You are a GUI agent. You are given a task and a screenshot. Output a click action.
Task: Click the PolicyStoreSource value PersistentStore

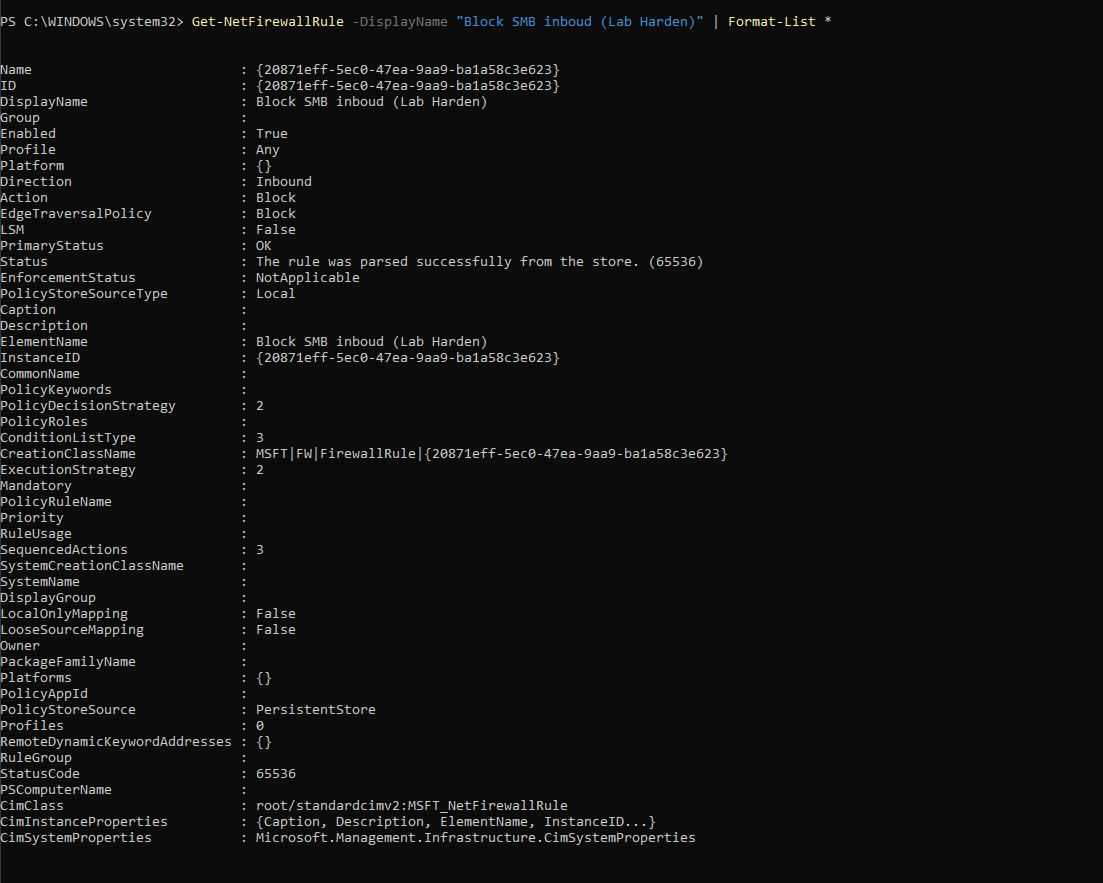[315, 709]
